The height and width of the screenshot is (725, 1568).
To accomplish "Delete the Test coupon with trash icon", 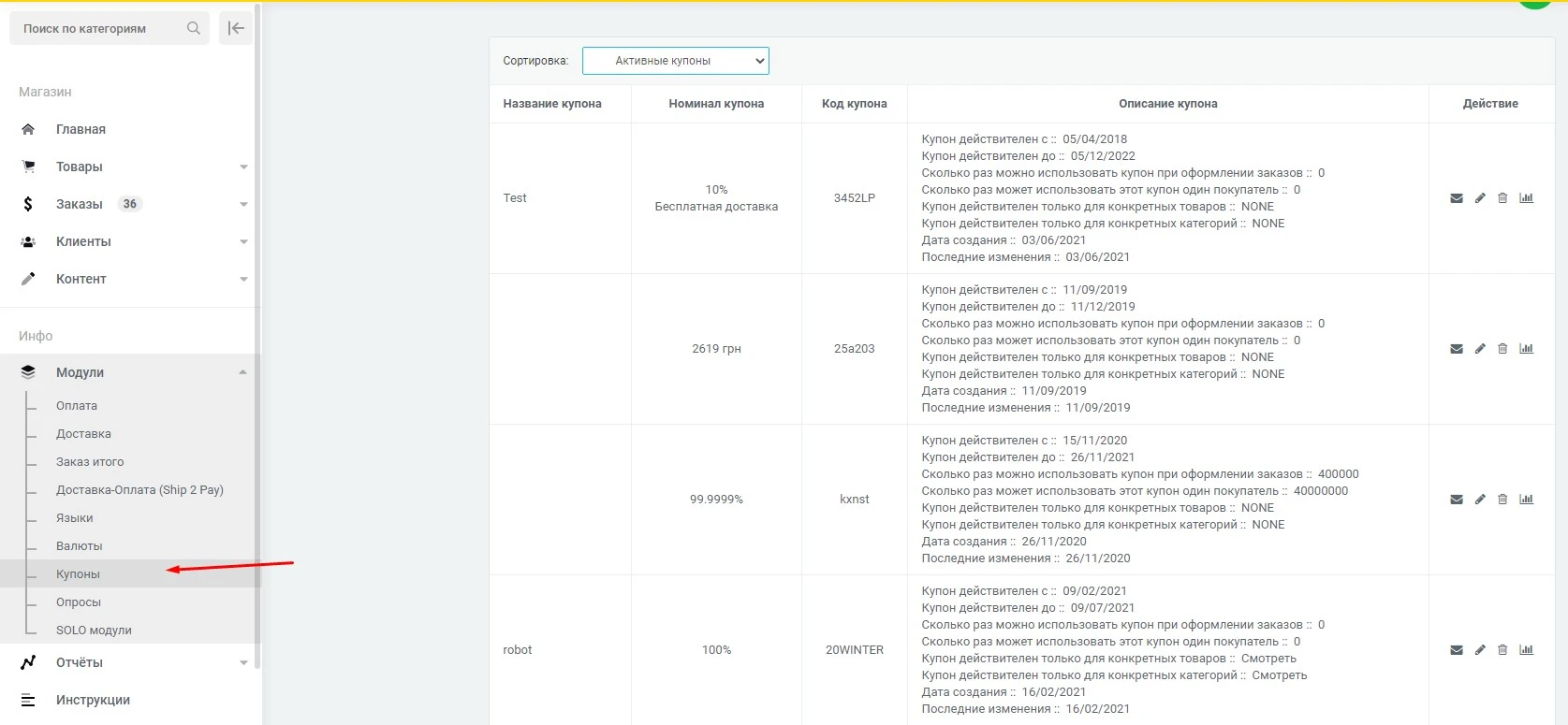I will 1502,198.
